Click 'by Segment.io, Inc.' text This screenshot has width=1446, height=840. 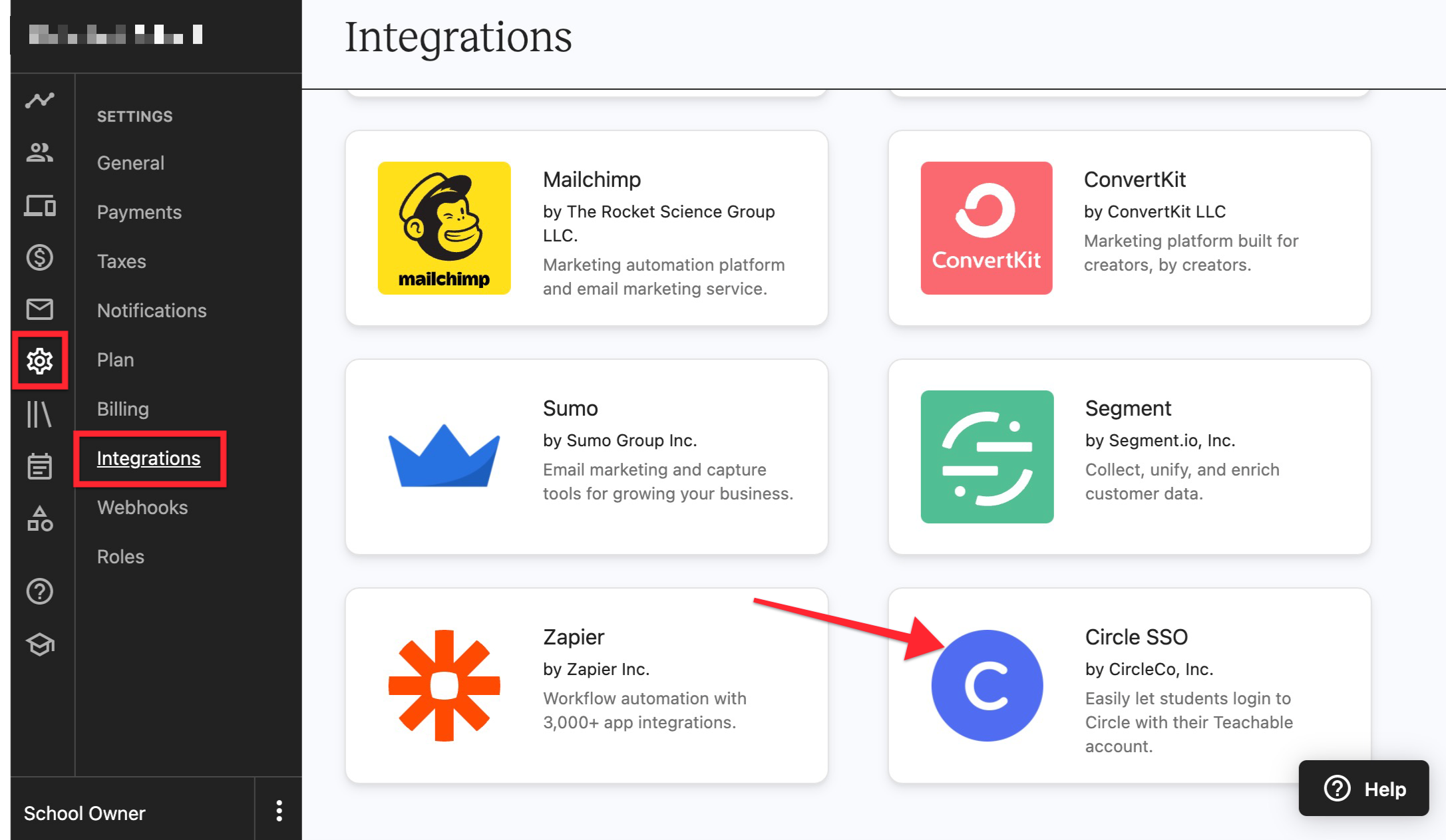pyautogui.click(x=1160, y=440)
